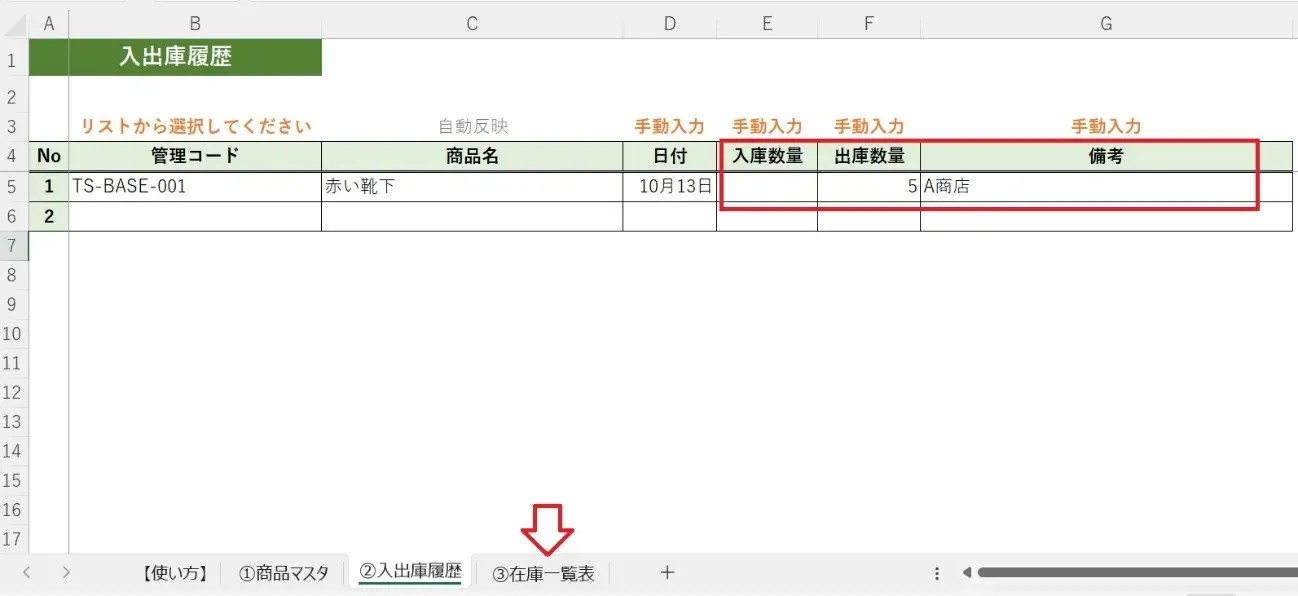Go to previous sheet tab arrow
The width and height of the screenshot is (1298, 596).
click(27, 573)
